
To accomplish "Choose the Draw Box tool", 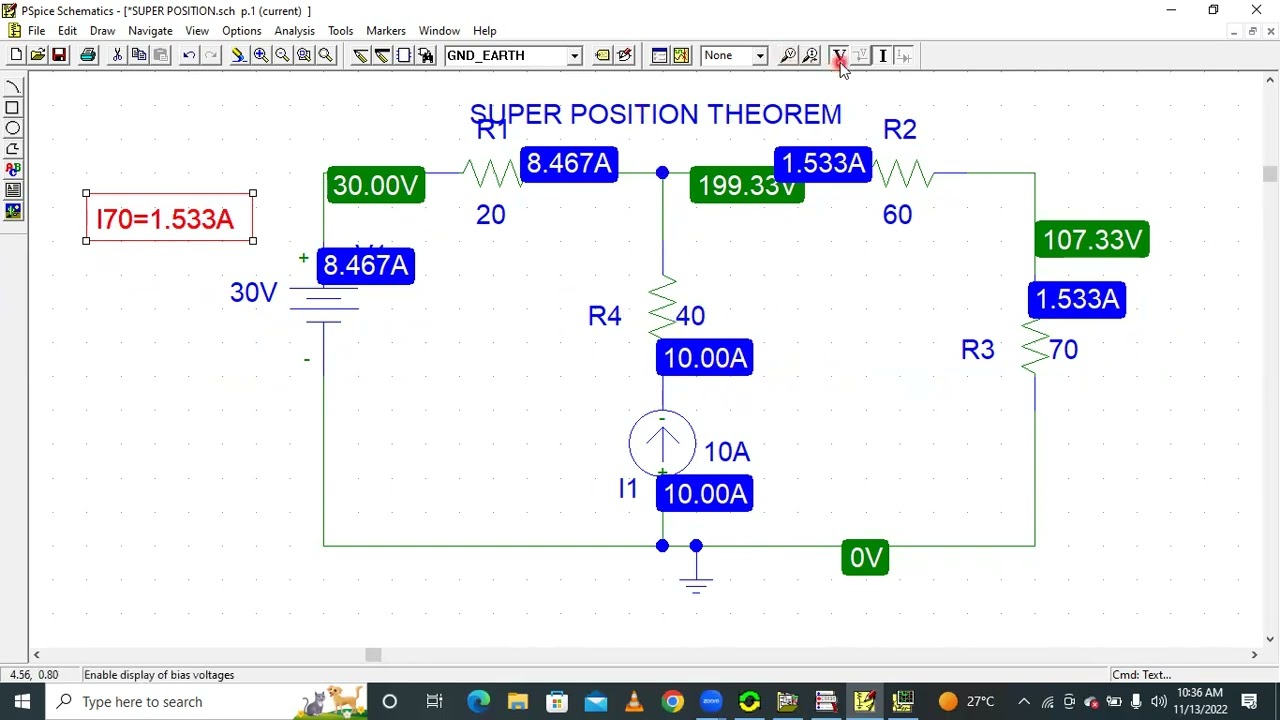I will coord(13,108).
